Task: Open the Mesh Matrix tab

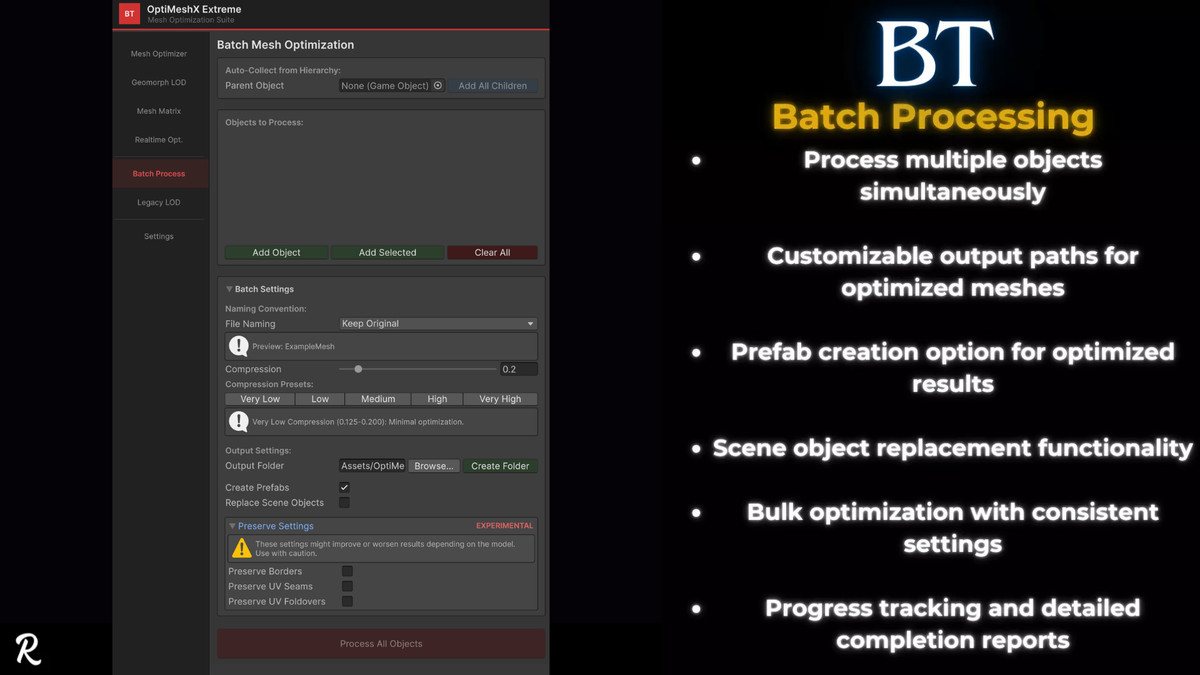Action: [159, 111]
